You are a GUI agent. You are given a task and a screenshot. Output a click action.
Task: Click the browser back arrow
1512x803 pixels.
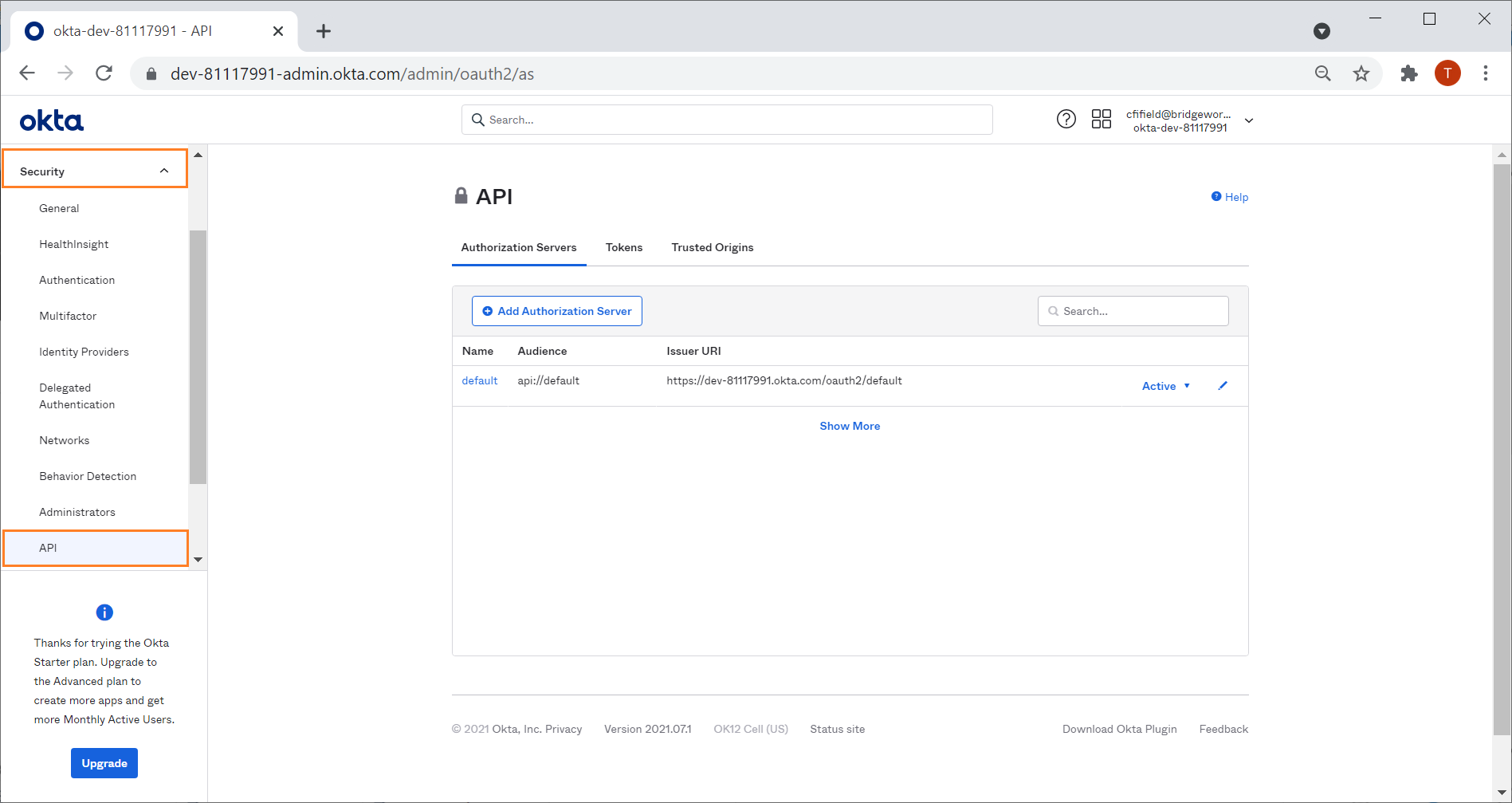click(27, 73)
